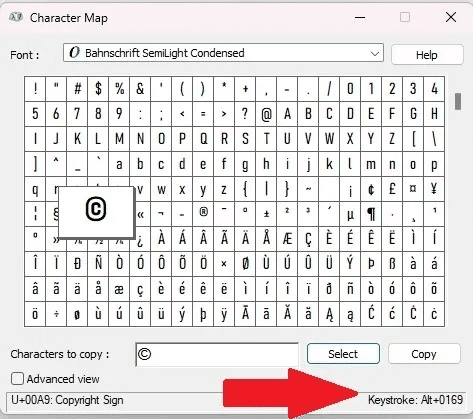Click the Characters to copy field
The image size is (473, 419).
(x=217, y=354)
